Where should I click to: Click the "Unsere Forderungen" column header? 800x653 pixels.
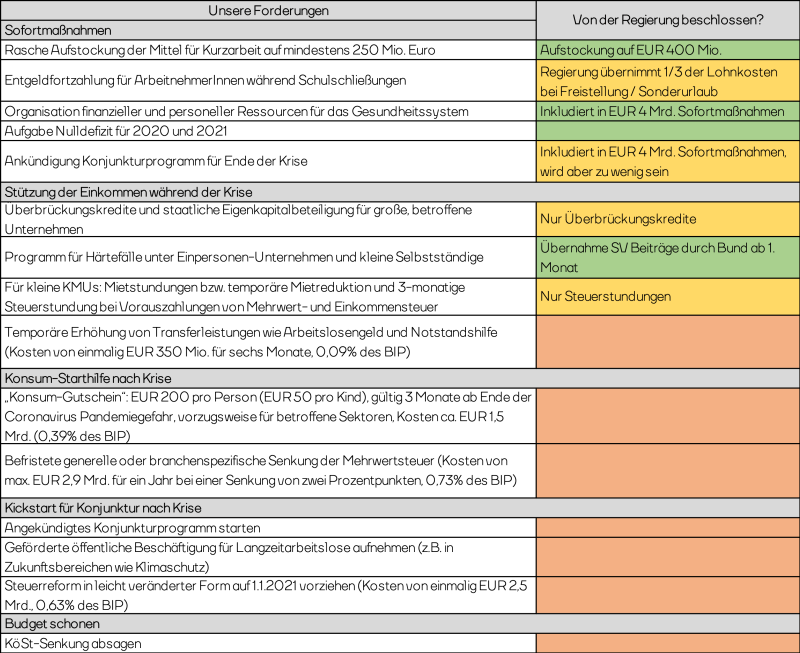[268, 10]
